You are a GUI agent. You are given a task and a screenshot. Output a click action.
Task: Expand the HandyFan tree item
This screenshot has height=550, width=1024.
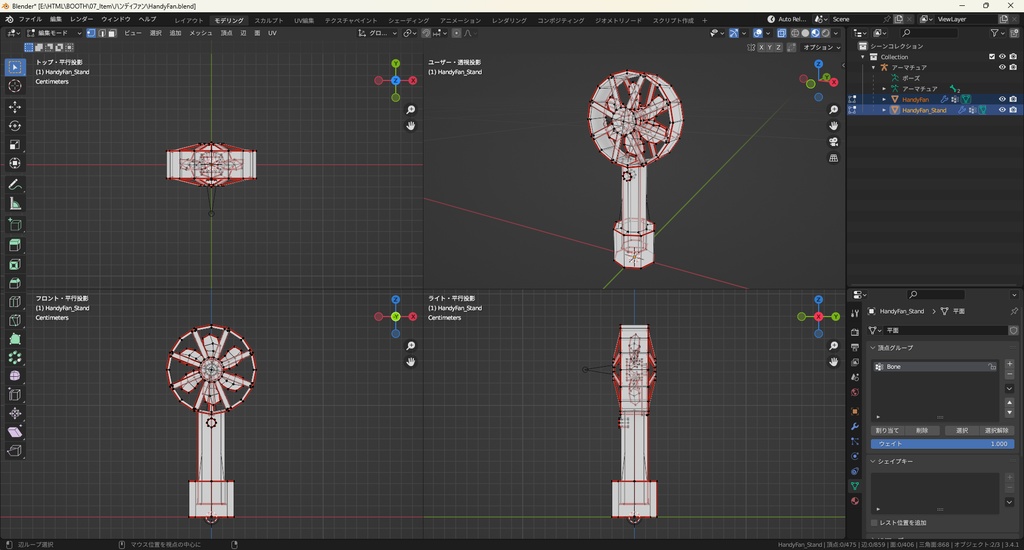click(884, 99)
